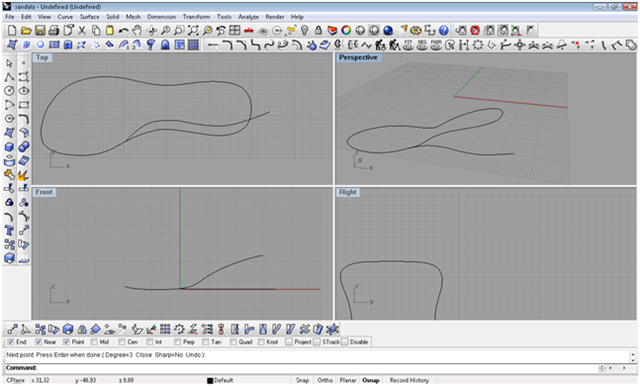Select the blue Box solid tool
The height and width of the screenshot is (386, 640).
[9, 146]
